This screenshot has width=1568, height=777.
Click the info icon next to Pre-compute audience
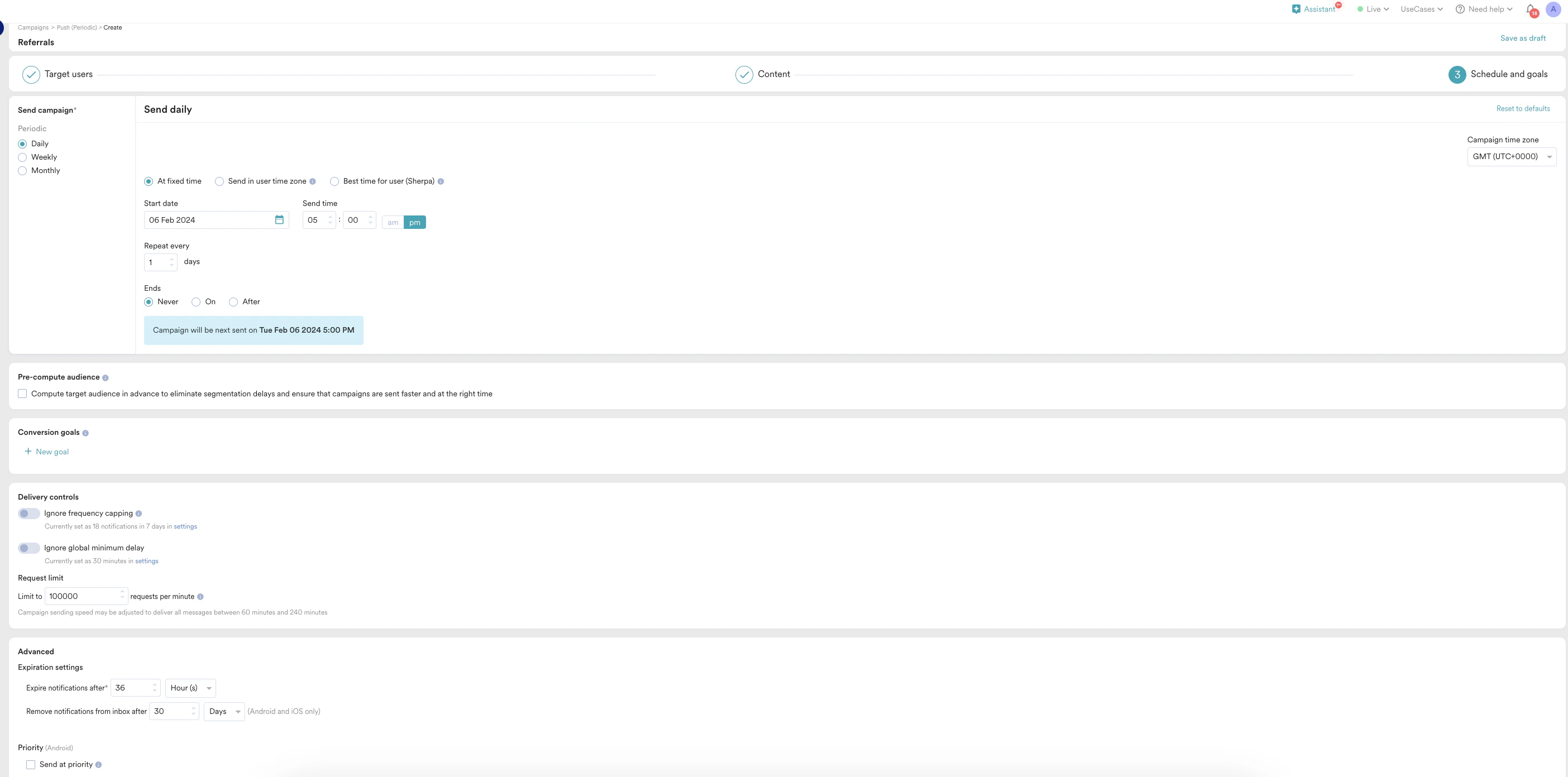106,378
